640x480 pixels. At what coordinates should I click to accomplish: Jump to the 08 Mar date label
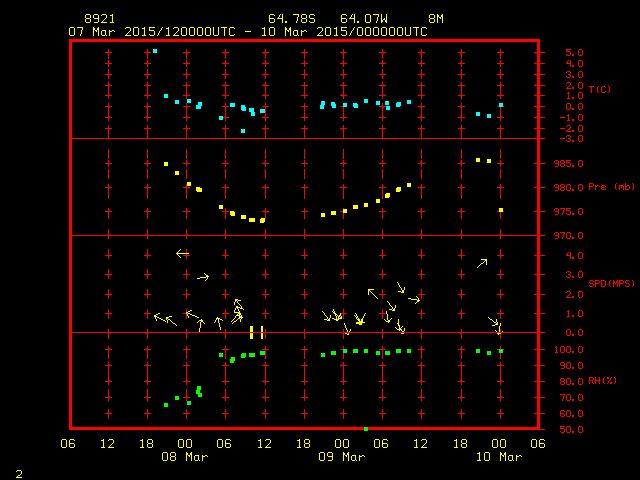click(184, 457)
